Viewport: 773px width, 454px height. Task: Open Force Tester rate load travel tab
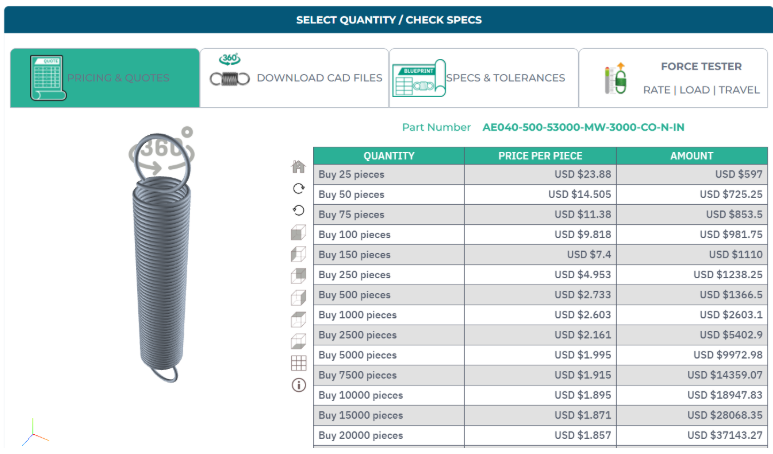pyautogui.click(x=675, y=78)
